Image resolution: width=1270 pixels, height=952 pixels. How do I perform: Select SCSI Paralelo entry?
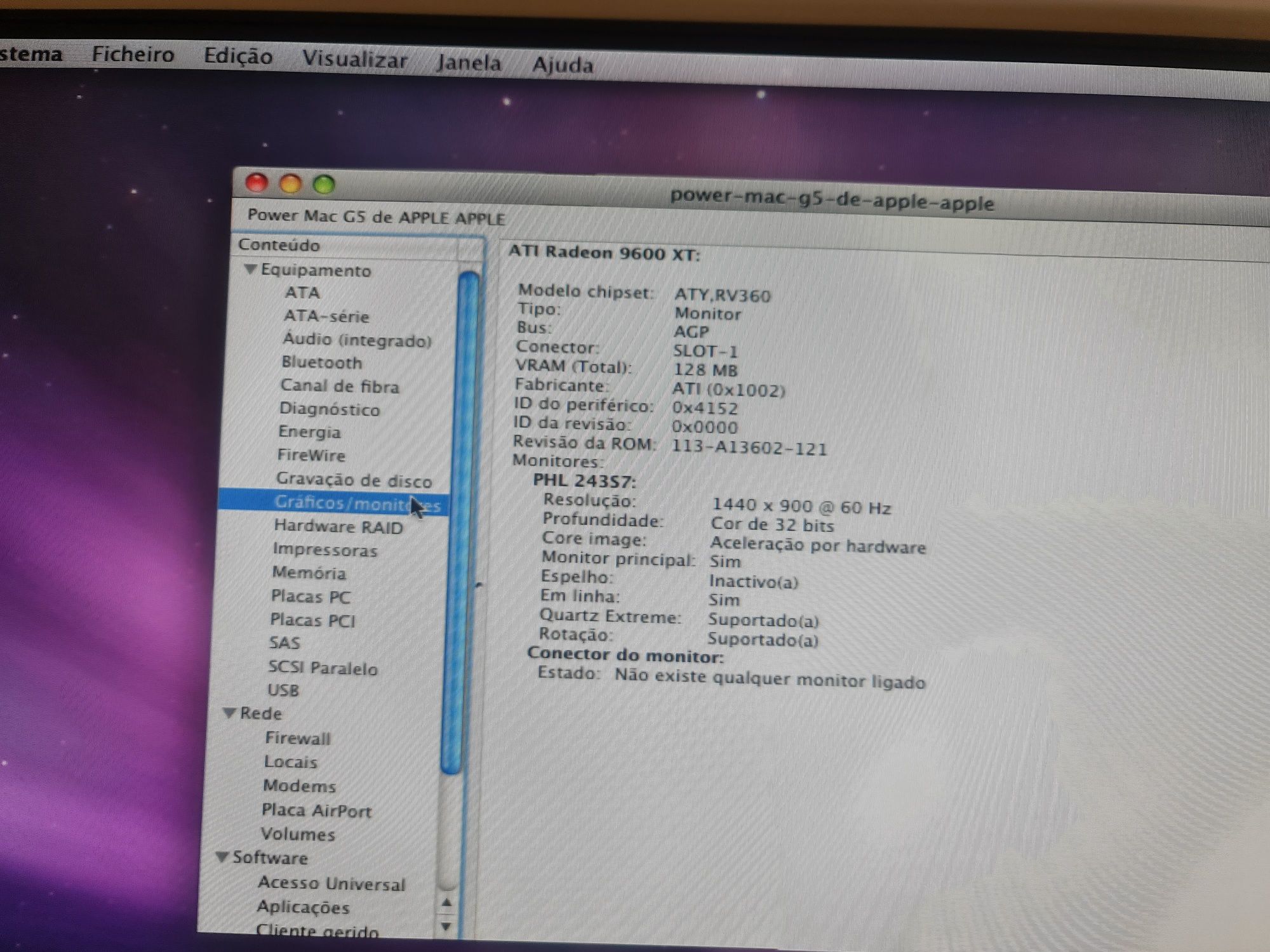(323, 668)
